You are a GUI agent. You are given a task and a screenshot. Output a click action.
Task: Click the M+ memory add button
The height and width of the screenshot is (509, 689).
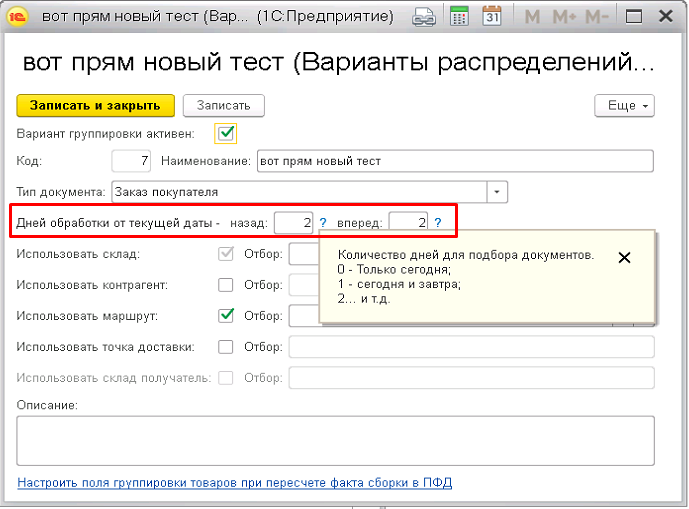pyautogui.click(x=564, y=17)
